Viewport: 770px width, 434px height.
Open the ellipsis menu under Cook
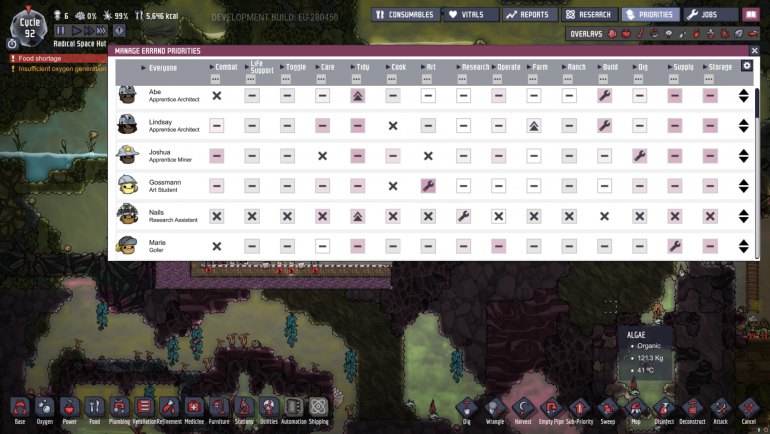click(x=391, y=79)
